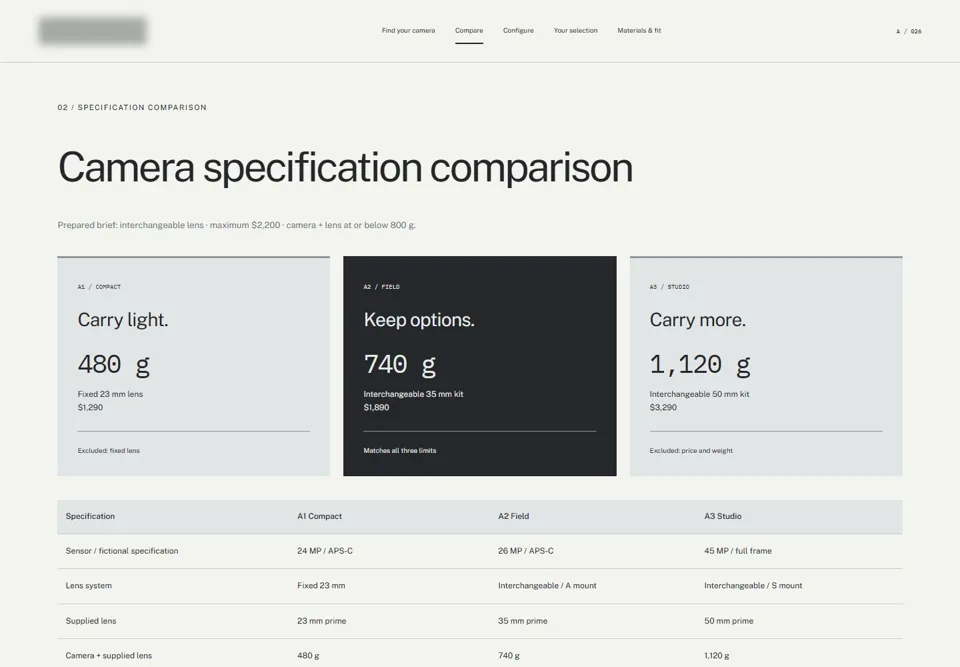The width and height of the screenshot is (960, 667).
Task: Click 'Matches all three limits' note
Action: pyautogui.click(x=400, y=450)
